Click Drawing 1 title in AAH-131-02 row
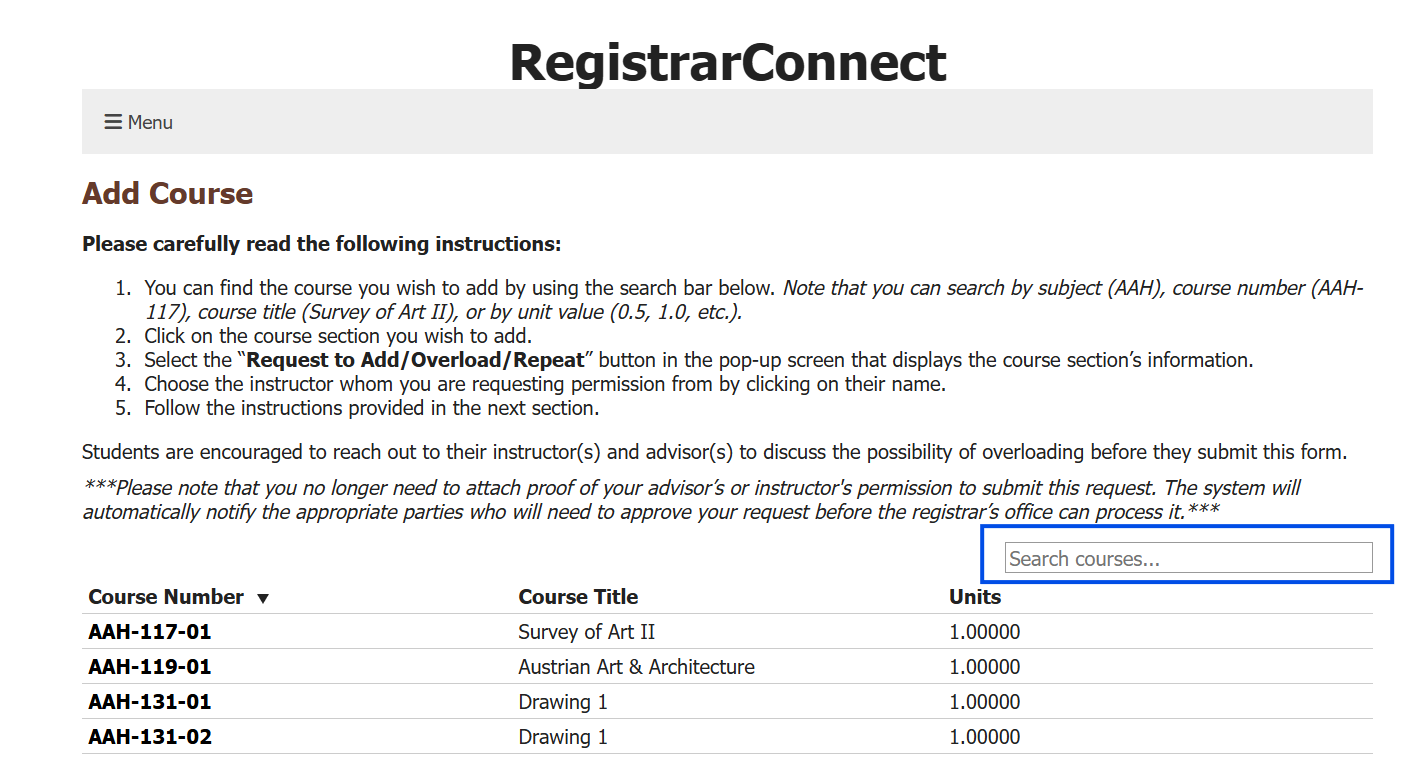1418x757 pixels. click(x=563, y=737)
